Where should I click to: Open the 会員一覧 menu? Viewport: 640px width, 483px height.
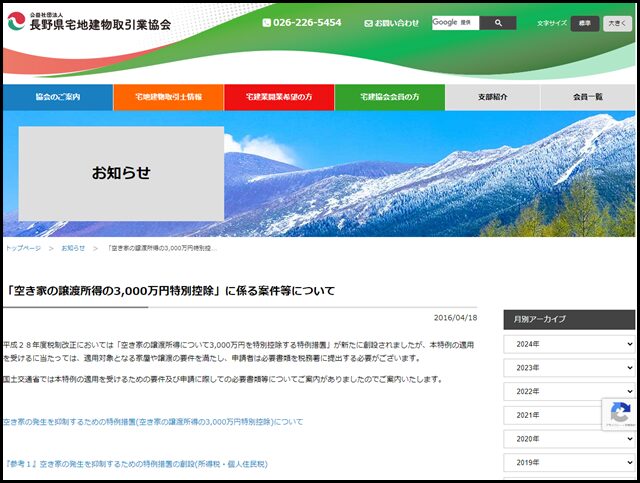tap(588, 97)
